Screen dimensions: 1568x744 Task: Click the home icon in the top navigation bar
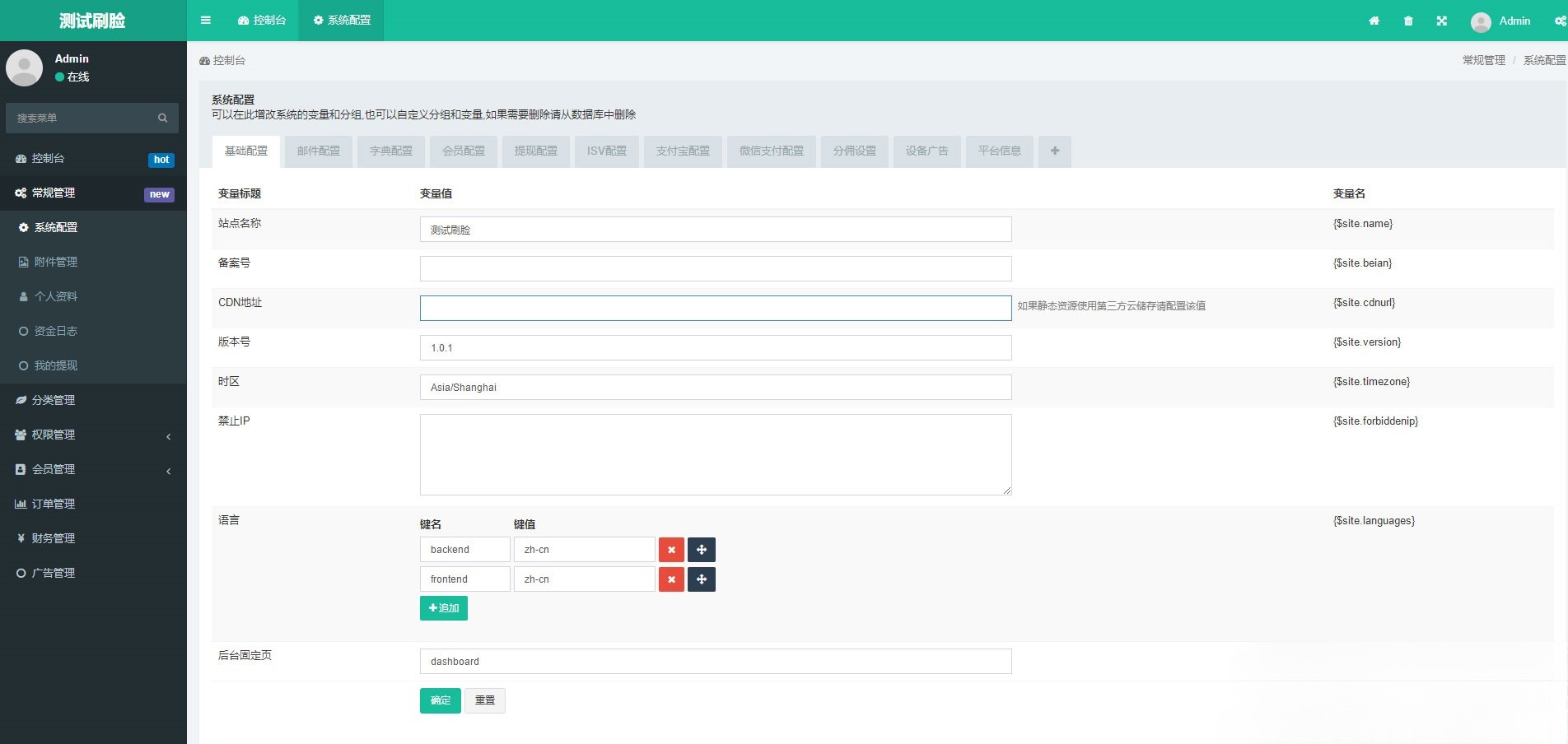[1374, 21]
